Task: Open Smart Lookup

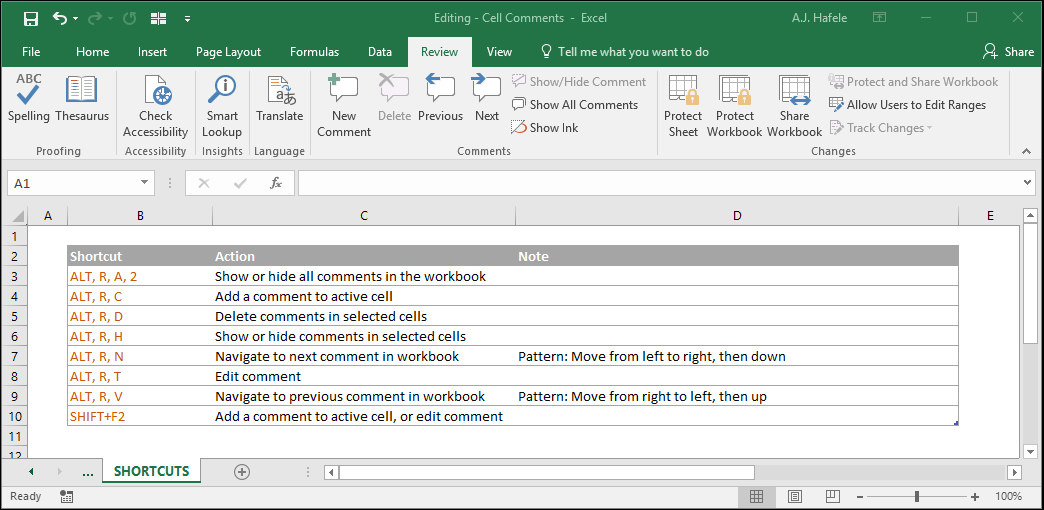Action: (x=222, y=107)
